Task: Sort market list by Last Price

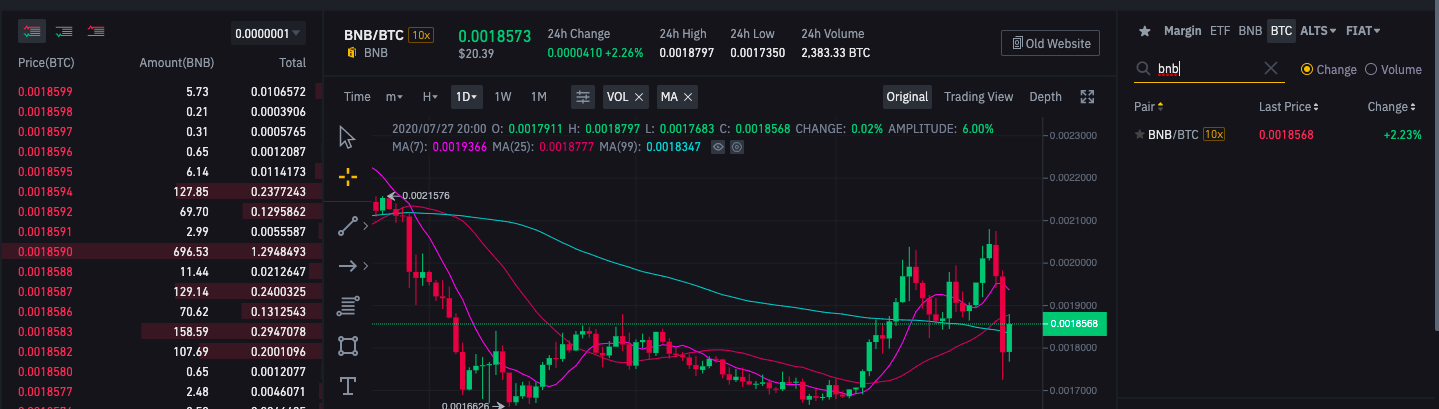Action: [x=1289, y=106]
